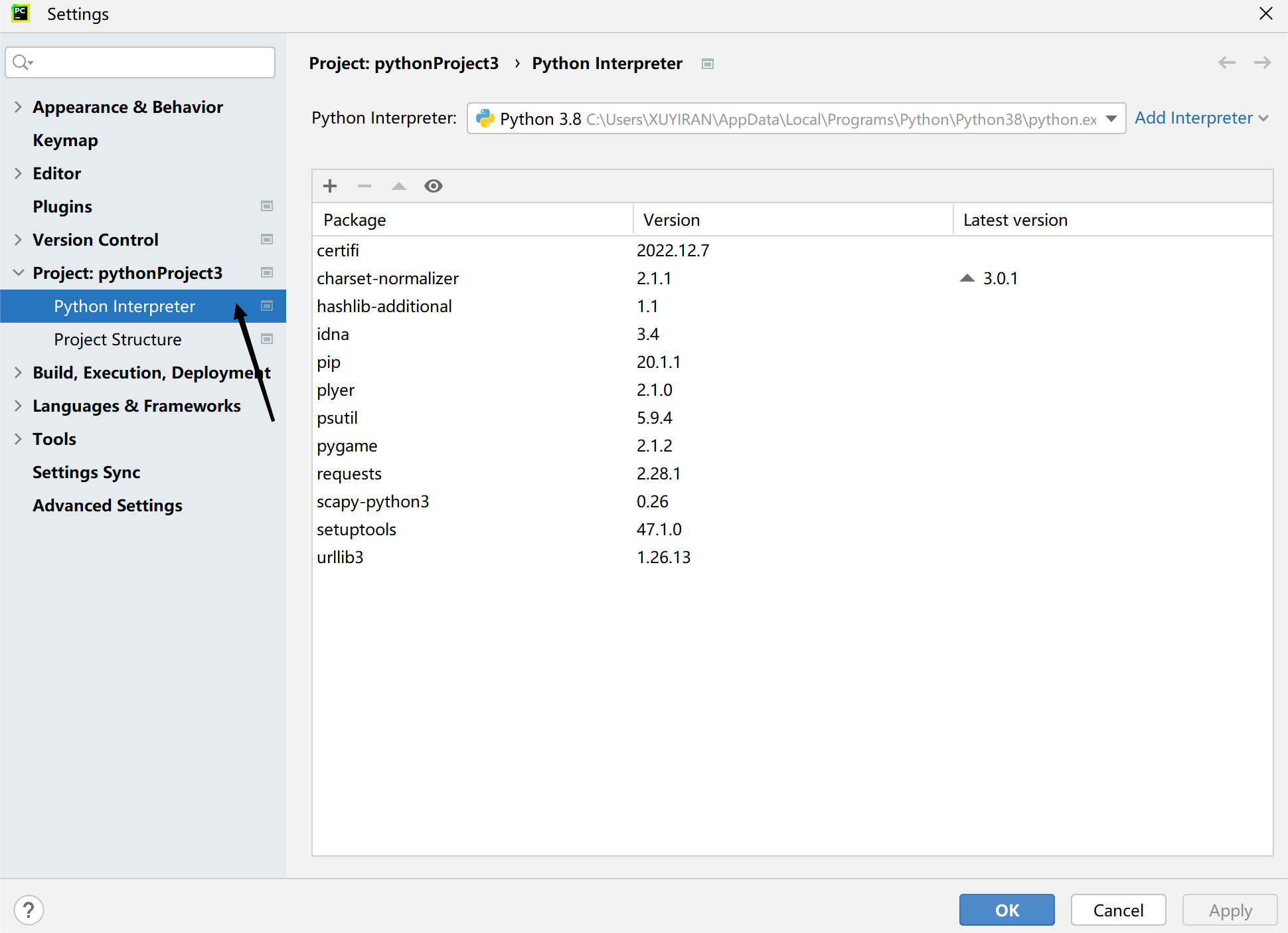The image size is (1288, 933).
Task: Click version 20.1.1 in pip row
Action: click(659, 362)
